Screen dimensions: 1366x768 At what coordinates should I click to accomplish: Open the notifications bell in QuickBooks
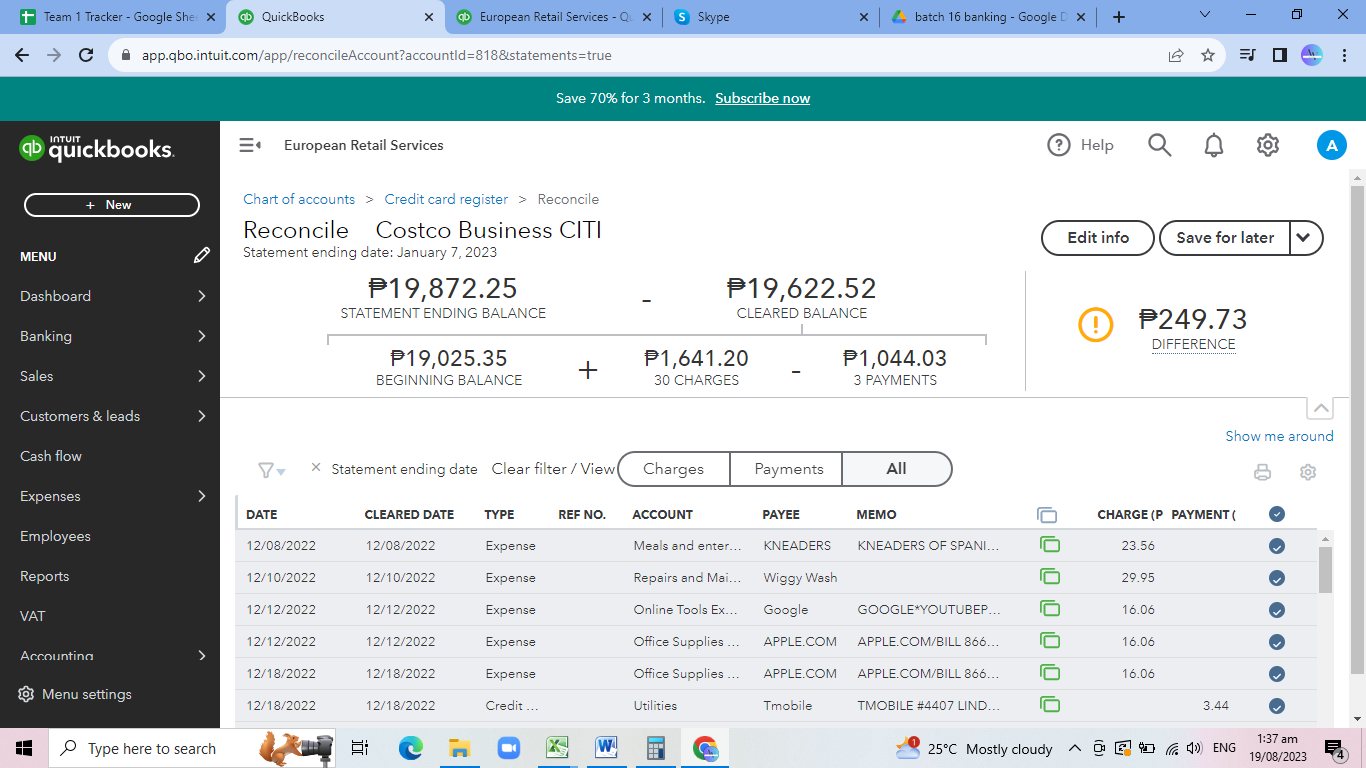click(x=1214, y=146)
